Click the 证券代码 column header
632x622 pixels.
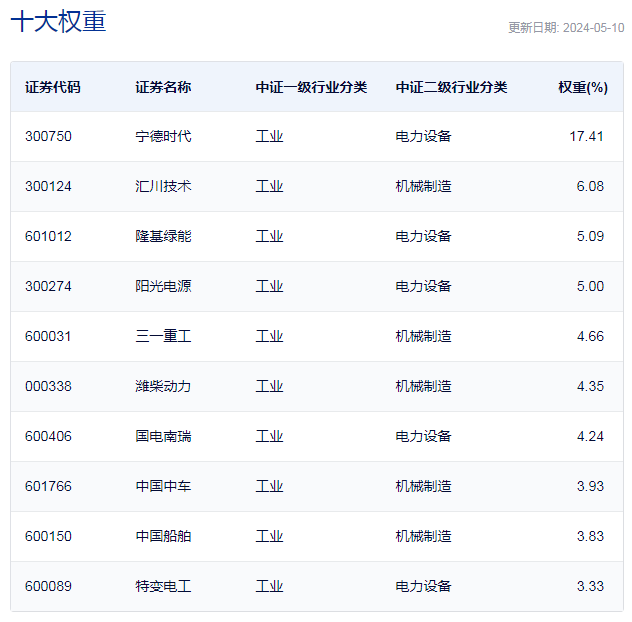(x=53, y=87)
